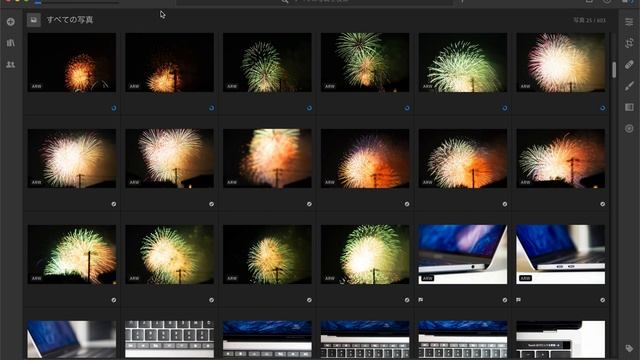This screenshot has width=640, height=360.
Task: Click the album icon beside すべての写真
Action: 33,20
